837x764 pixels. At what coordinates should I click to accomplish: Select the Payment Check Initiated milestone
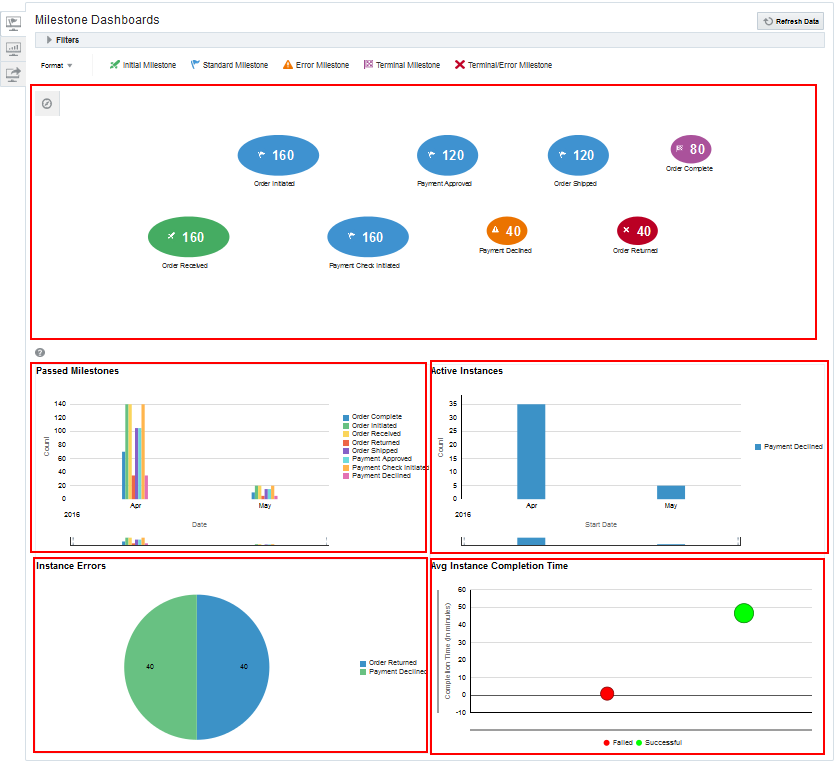pyautogui.click(x=368, y=237)
